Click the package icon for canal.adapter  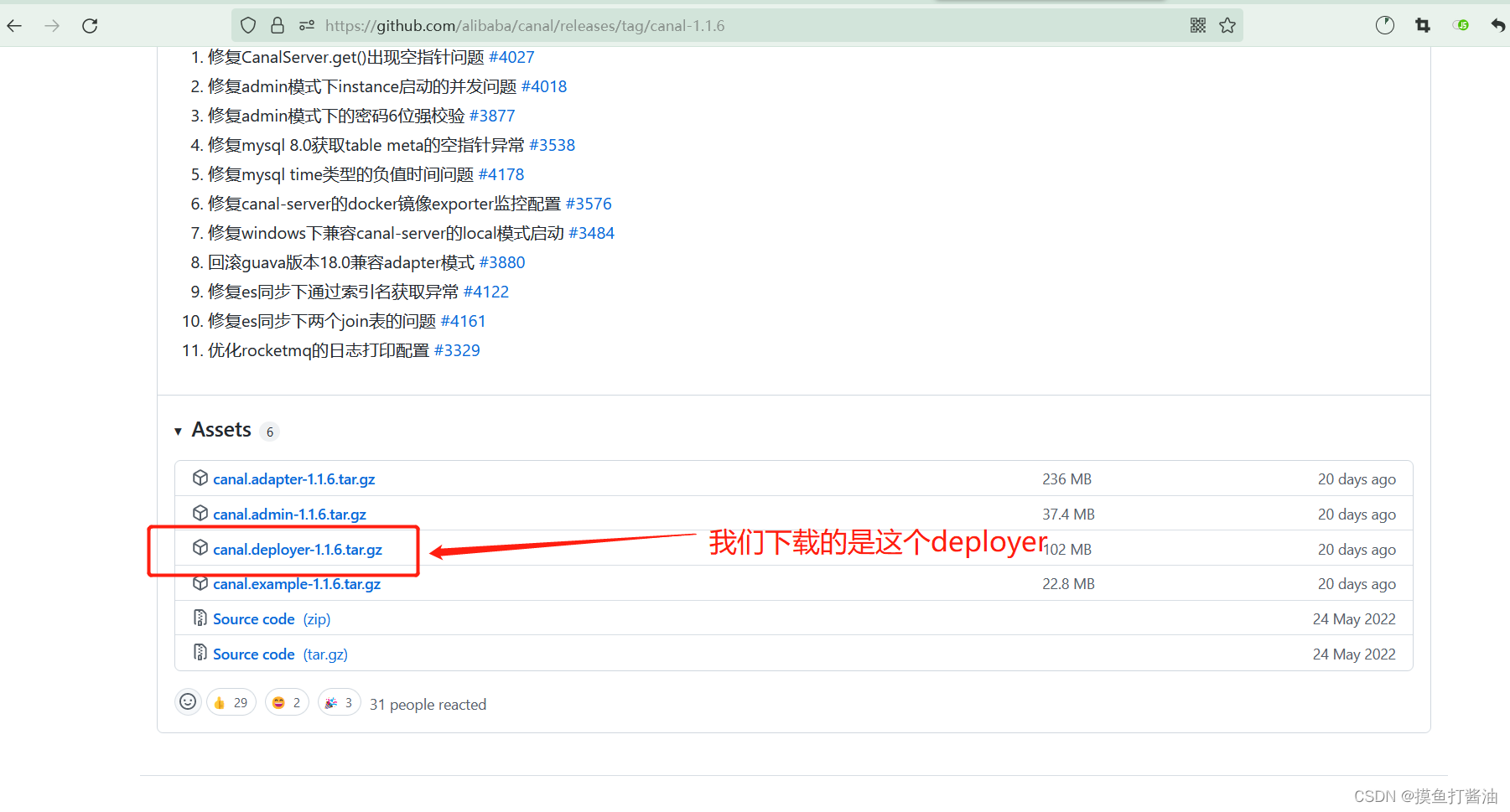(x=200, y=478)
